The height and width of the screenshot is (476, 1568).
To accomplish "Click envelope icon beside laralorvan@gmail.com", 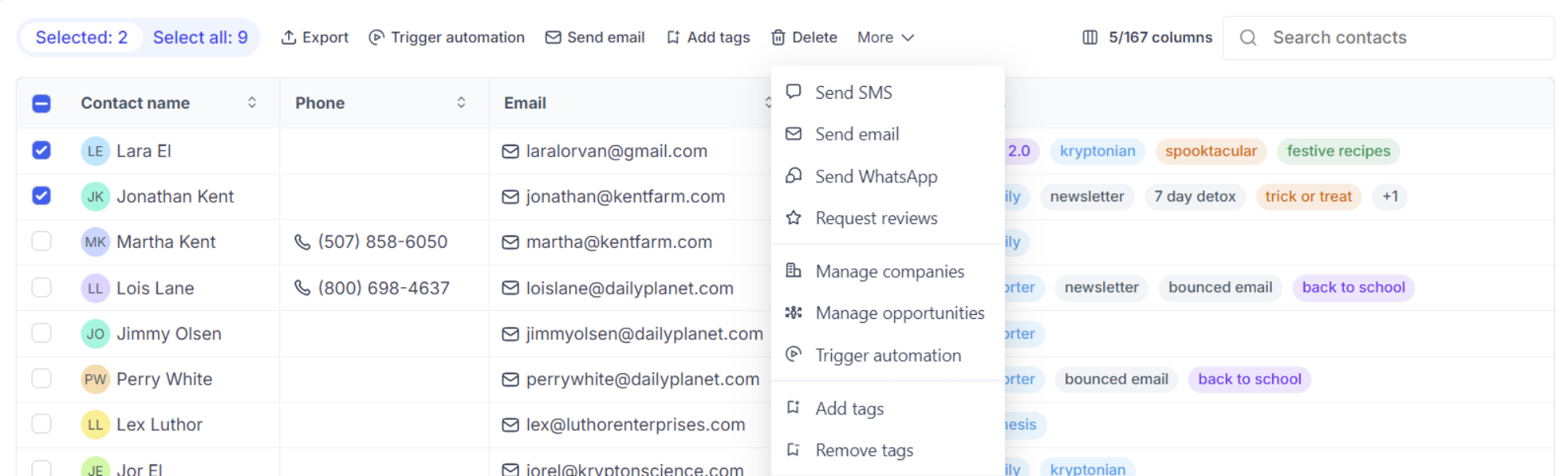I will (x=511, y=151).
